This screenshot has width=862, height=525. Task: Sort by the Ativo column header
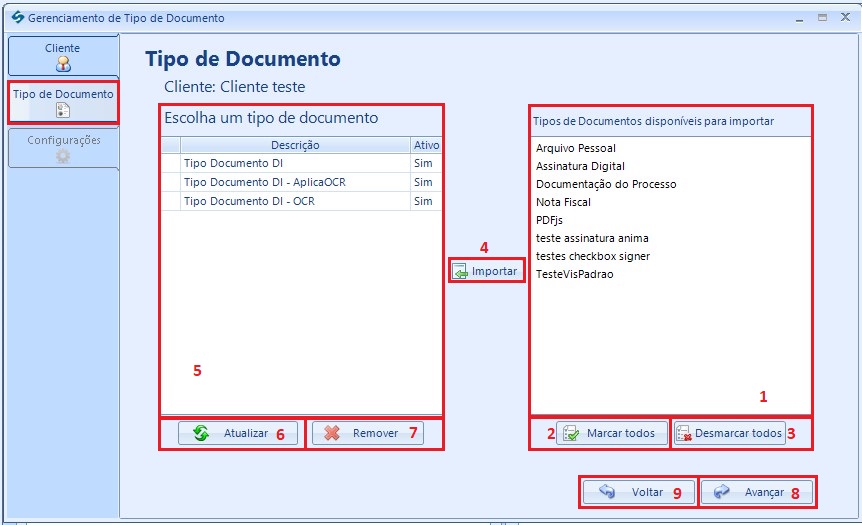(426, 145)
